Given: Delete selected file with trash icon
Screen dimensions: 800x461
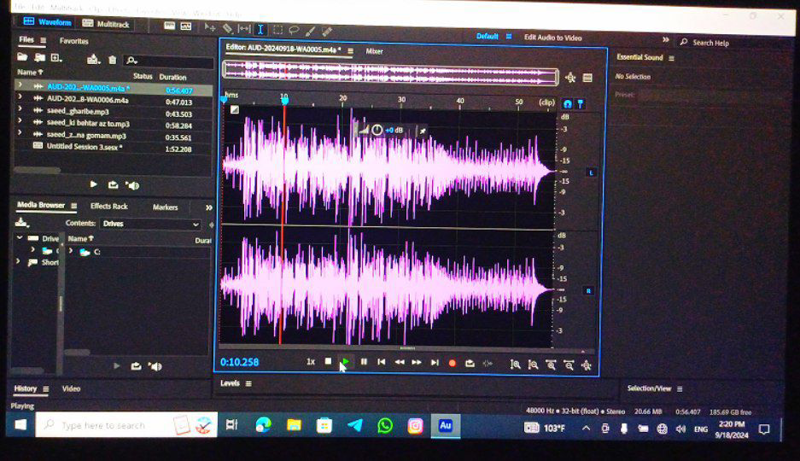Looking at the screenshot, I should click(x=113, y=60).
